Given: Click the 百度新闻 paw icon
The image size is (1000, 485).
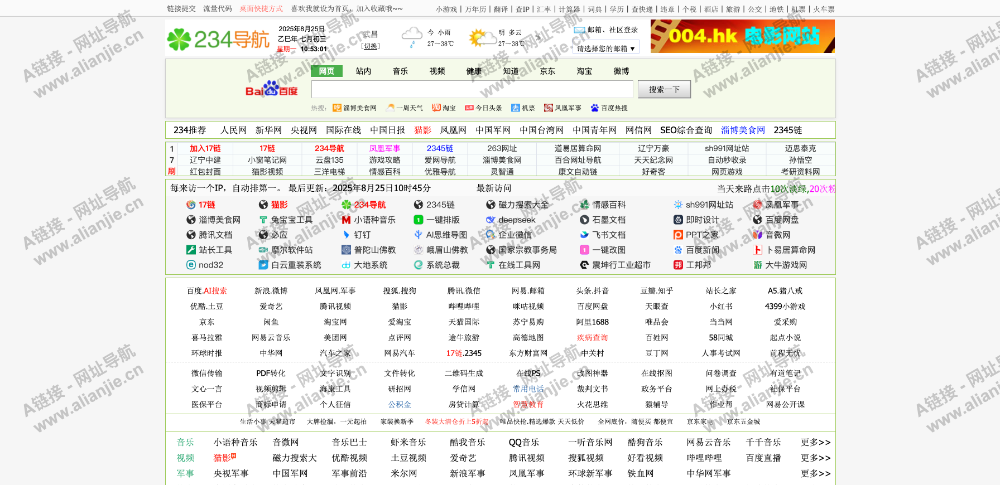Looking at the screenshot, I should coord(678,250).
